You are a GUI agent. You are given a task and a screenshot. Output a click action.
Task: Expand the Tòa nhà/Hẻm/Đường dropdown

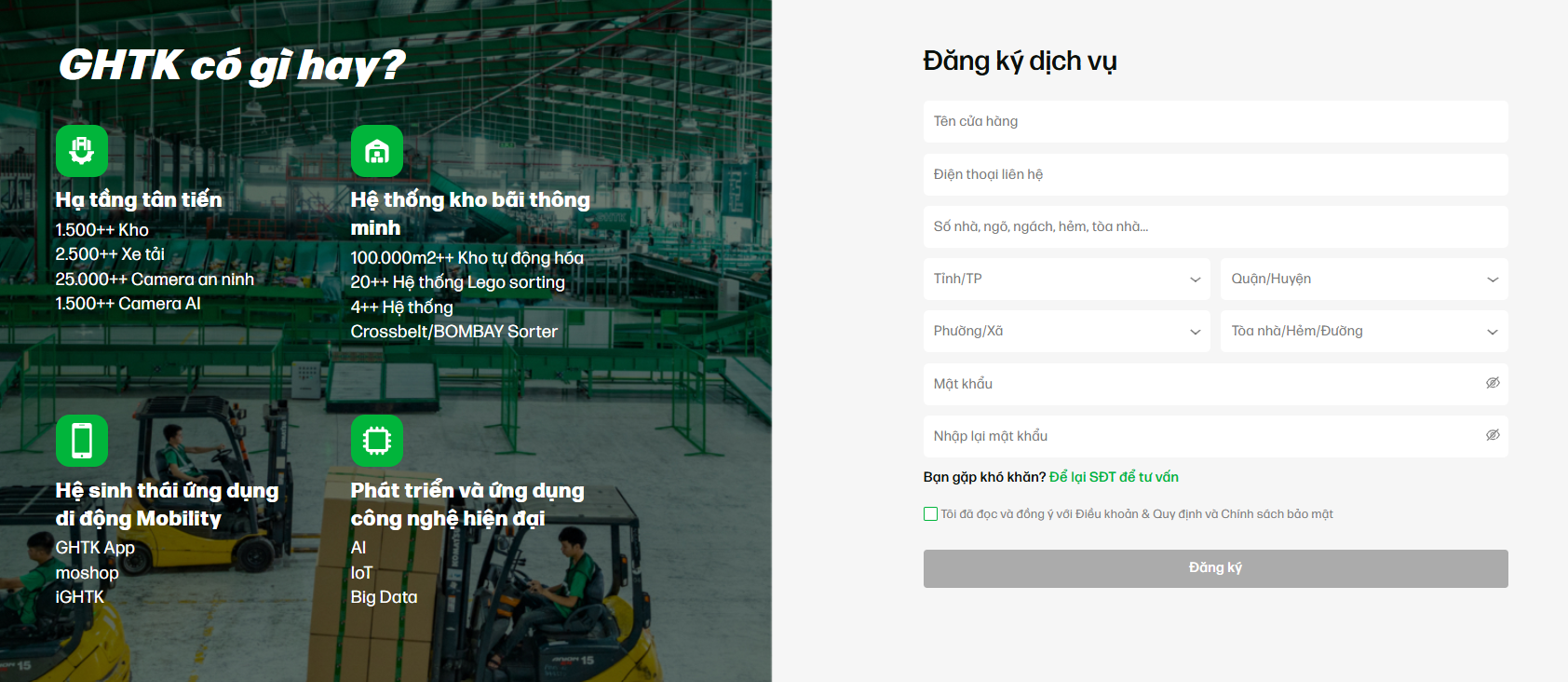click(1363, 331)
